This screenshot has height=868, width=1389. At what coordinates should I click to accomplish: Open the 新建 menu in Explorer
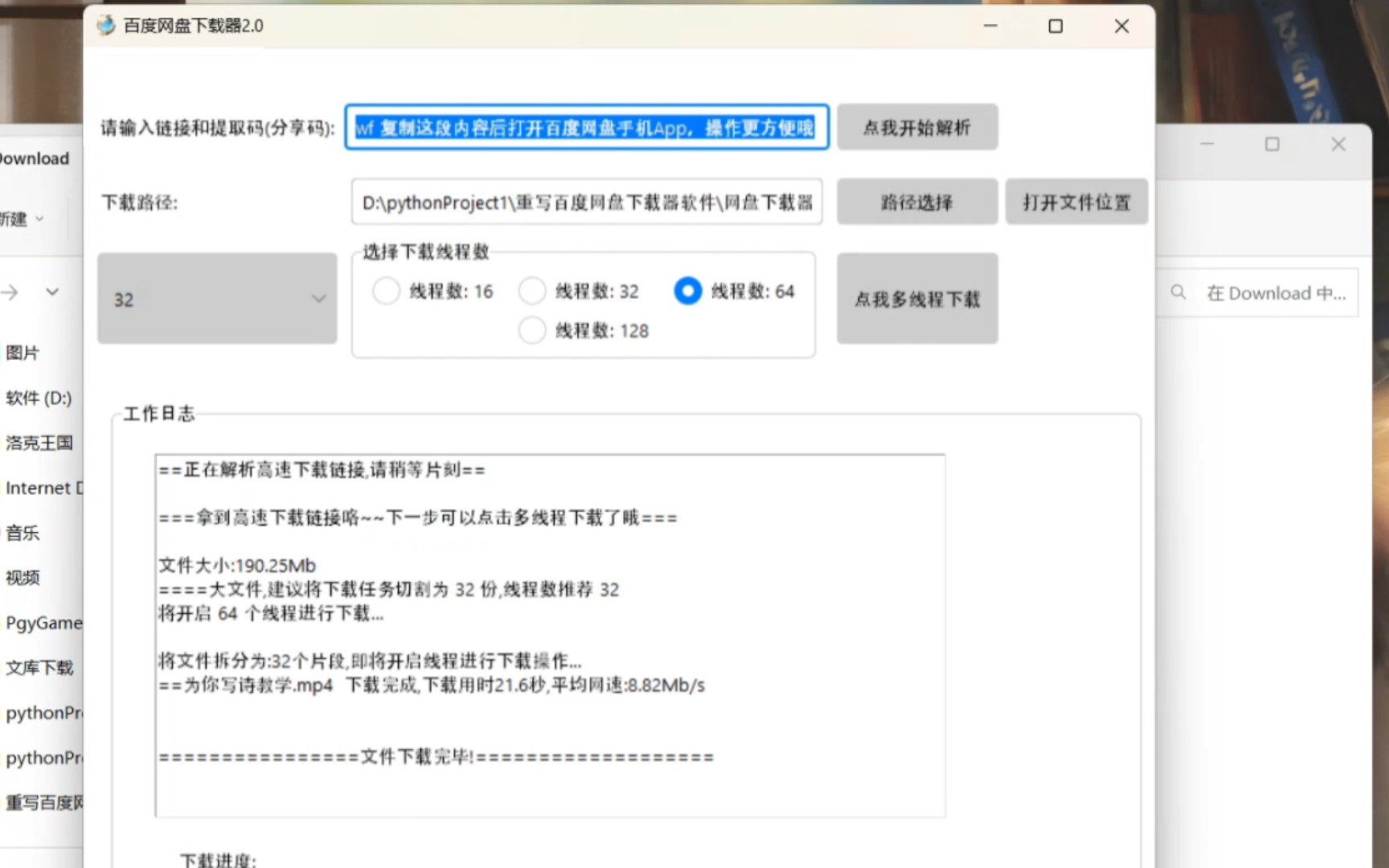(22, 219)
